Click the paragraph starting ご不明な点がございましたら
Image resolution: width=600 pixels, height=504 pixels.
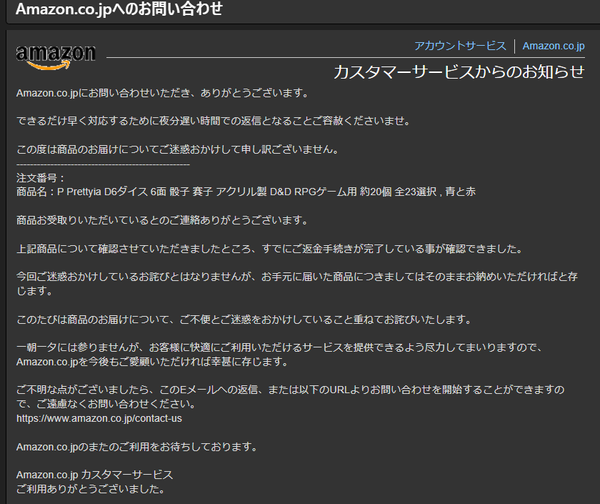(x=290, y=397)
